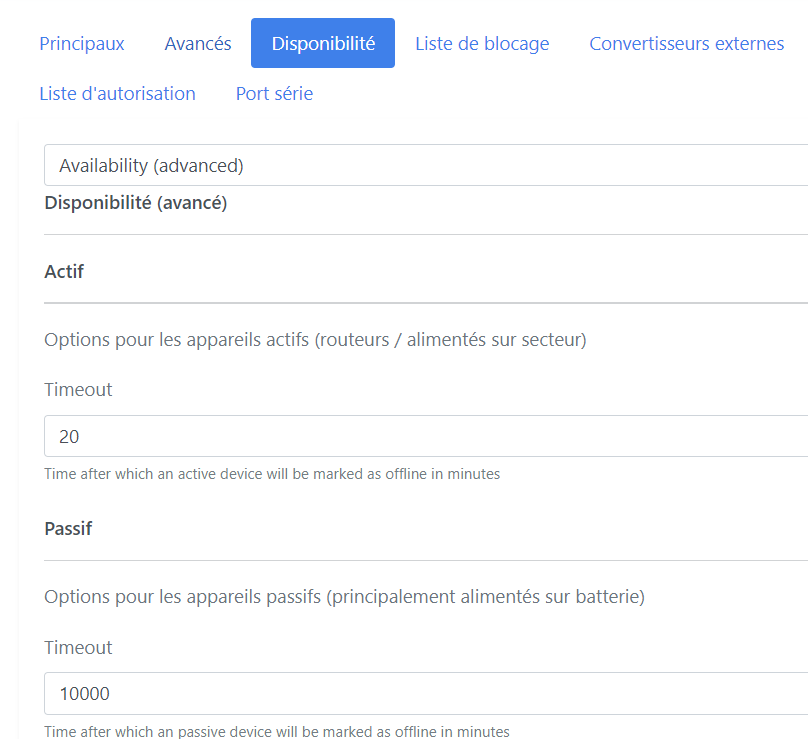Open the Principaux settings tab
This screenshot has width=808, height=739.
pos(82,43)
